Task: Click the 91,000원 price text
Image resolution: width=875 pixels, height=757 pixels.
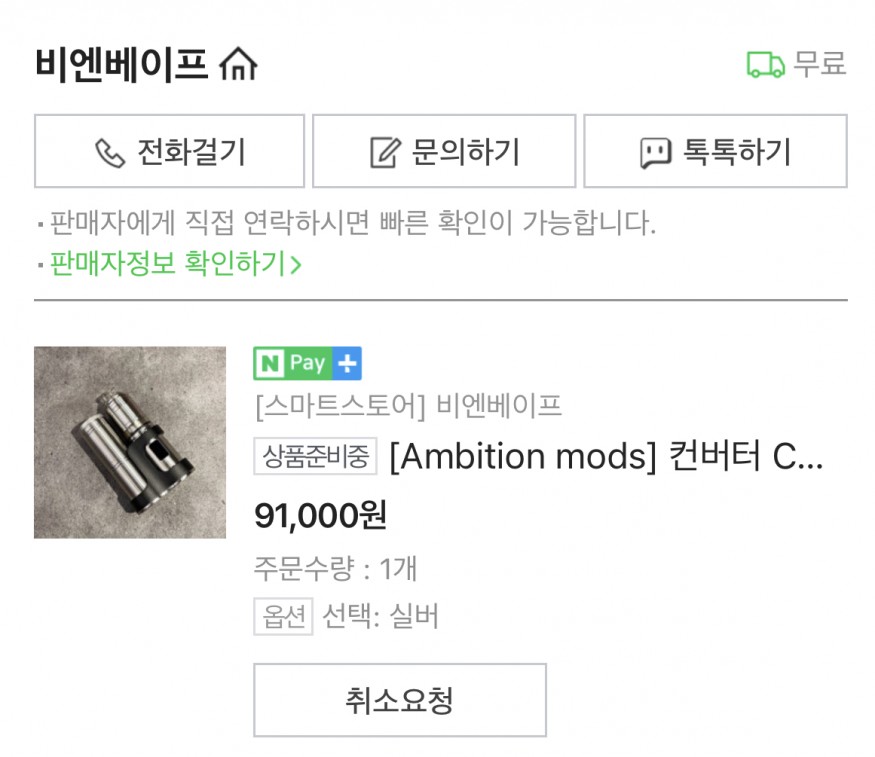Action: pos(320,515)
